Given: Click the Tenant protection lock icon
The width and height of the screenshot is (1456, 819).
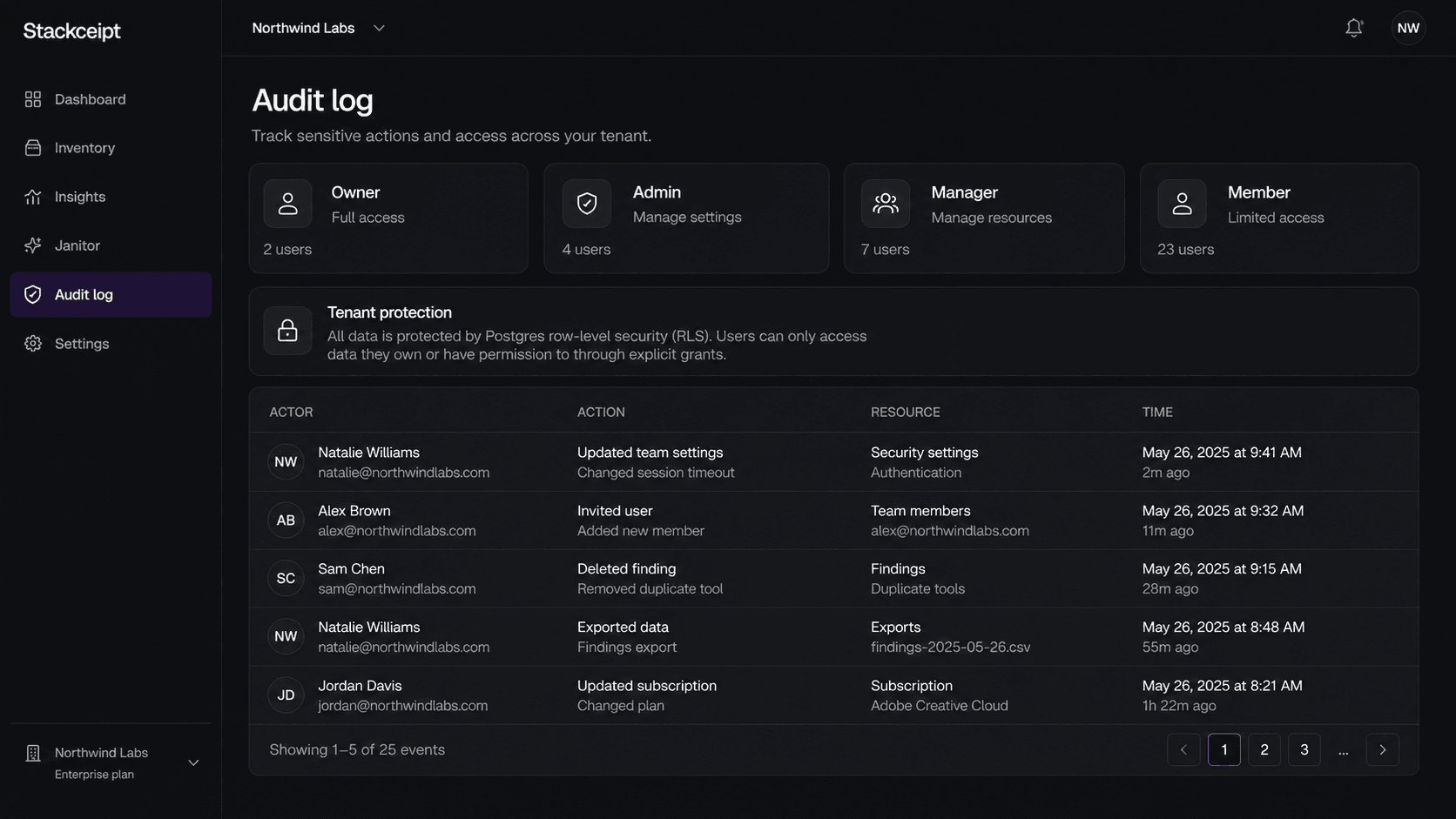Looking at the screenshot, I should point(287,331).
